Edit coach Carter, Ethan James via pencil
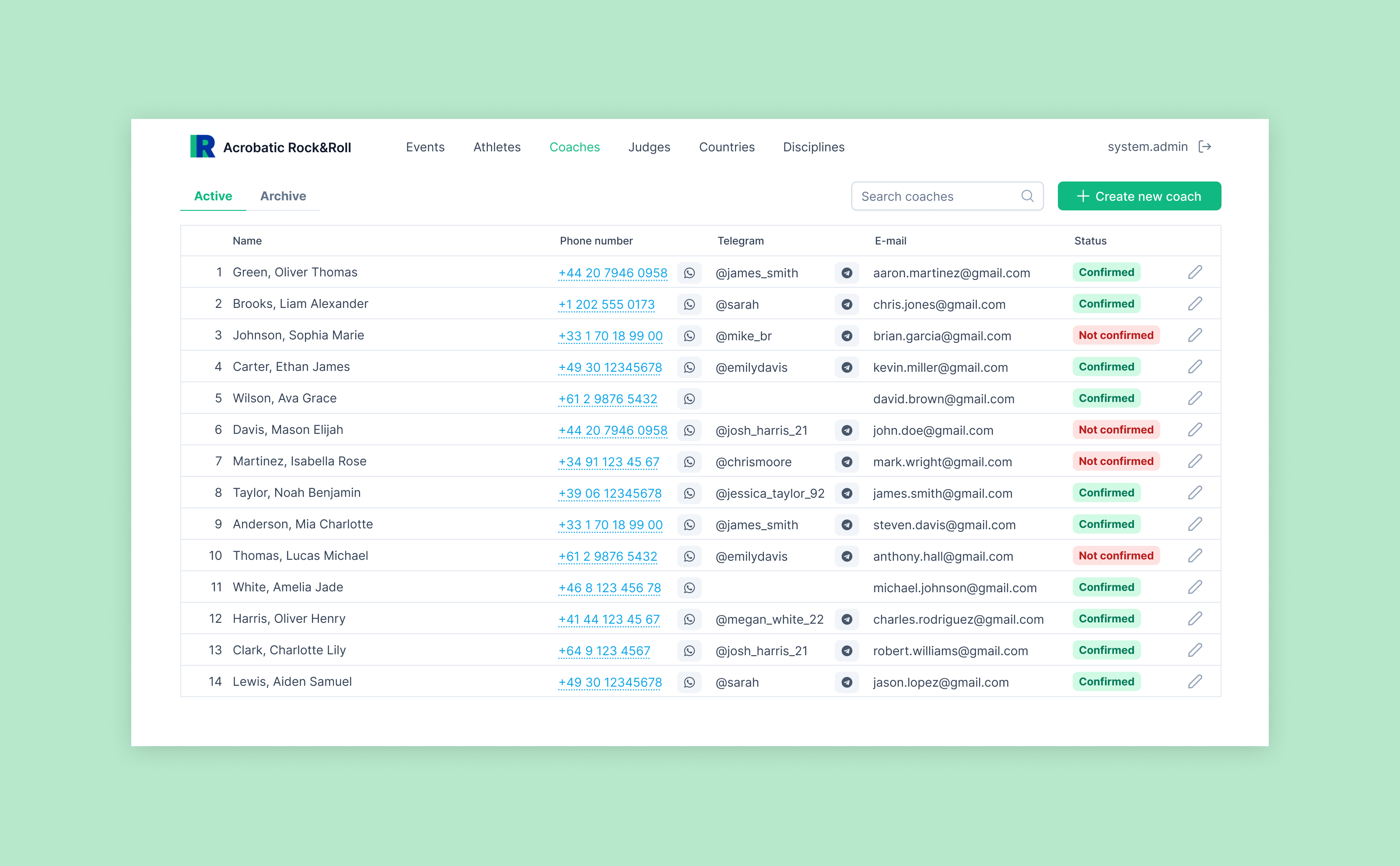 tap(1194, 367)
